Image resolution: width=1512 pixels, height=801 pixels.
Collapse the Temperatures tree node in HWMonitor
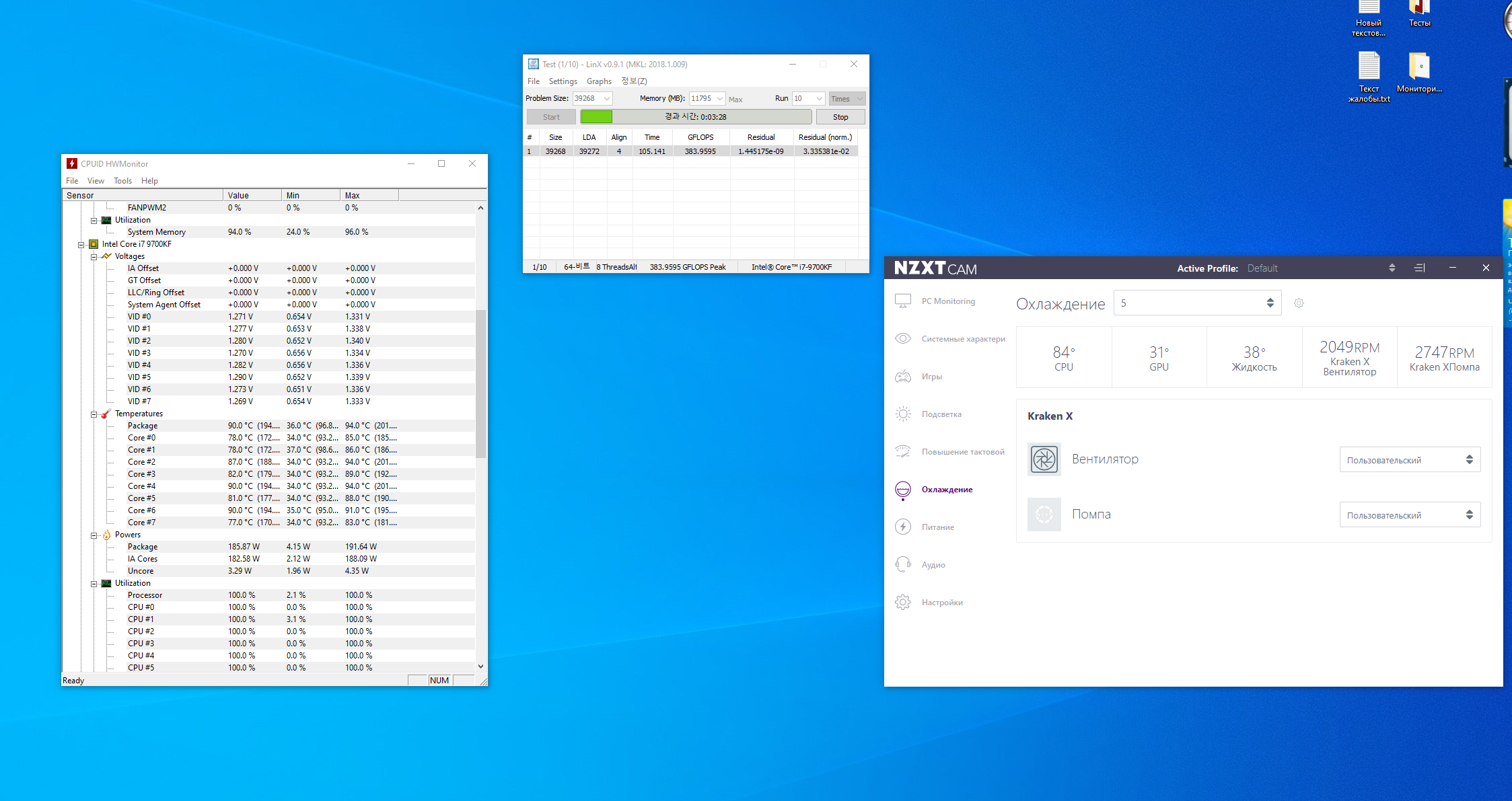(94, 414)
